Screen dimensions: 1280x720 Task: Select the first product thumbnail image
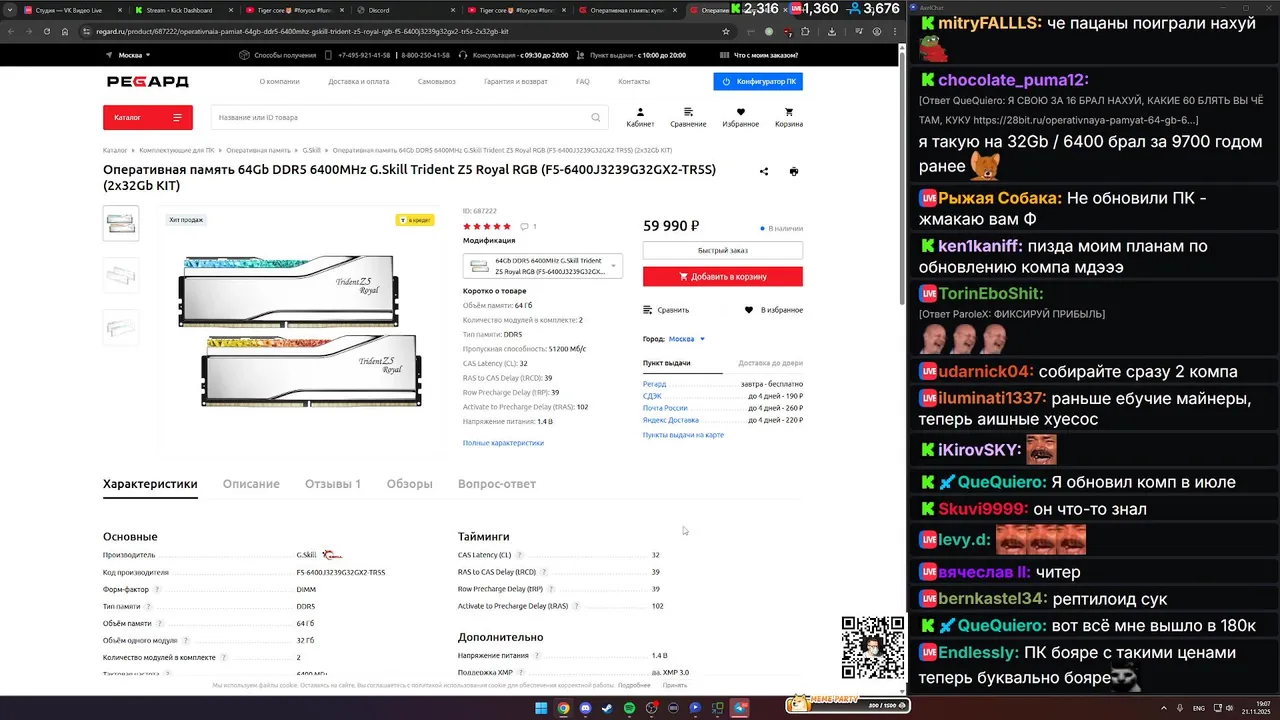click(121, 223)
